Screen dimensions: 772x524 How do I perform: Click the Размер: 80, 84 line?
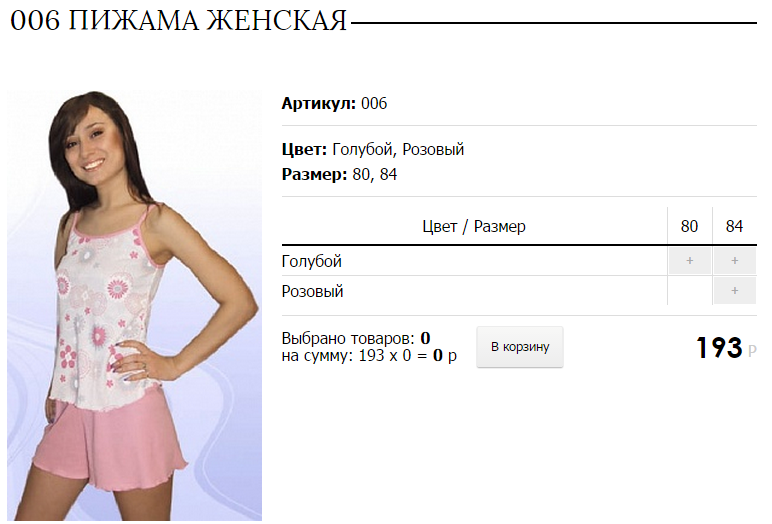[339, 174]
